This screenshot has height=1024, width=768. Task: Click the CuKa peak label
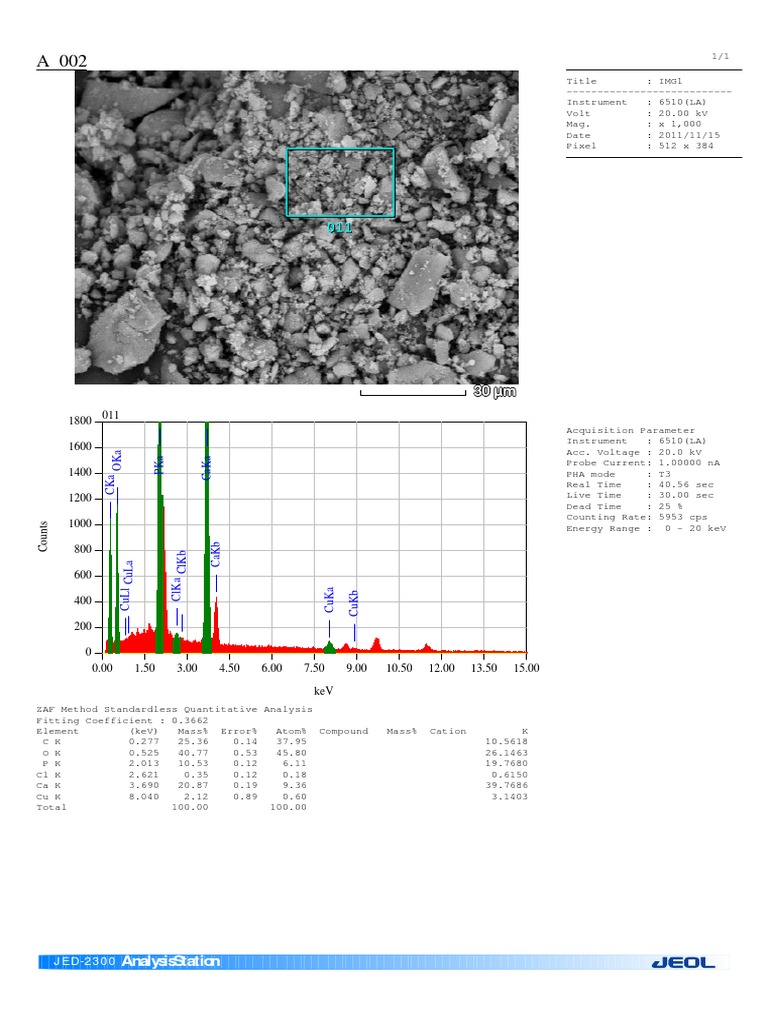(329, 600)
